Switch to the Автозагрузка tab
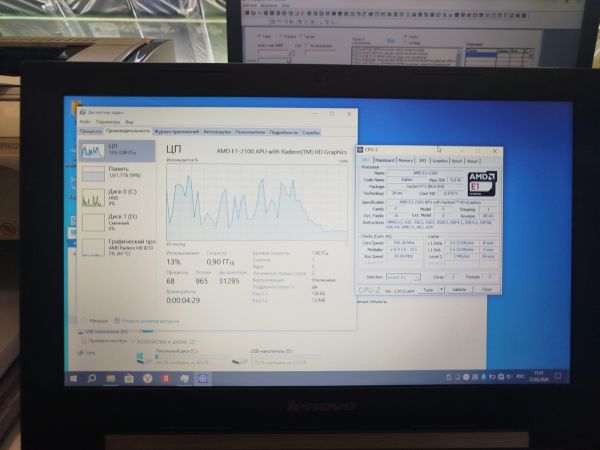Image resolution: width=600 pixels, height=450 pixels. (217, 132)
